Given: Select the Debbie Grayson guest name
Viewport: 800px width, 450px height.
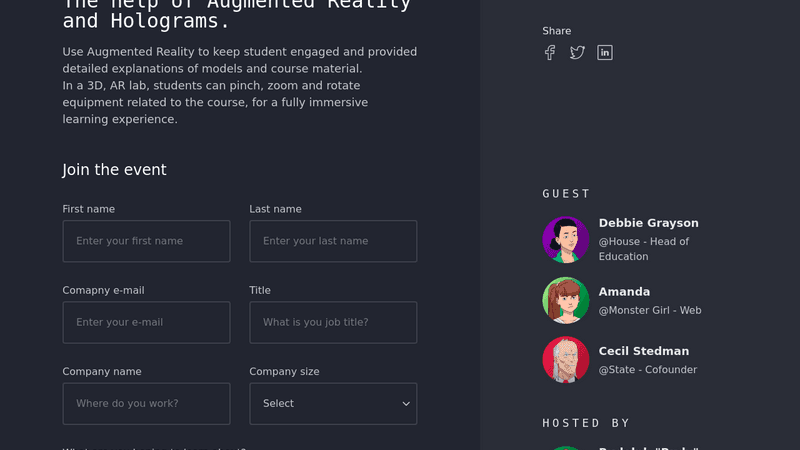Looking at the screenshot, I should pos(648,223).
